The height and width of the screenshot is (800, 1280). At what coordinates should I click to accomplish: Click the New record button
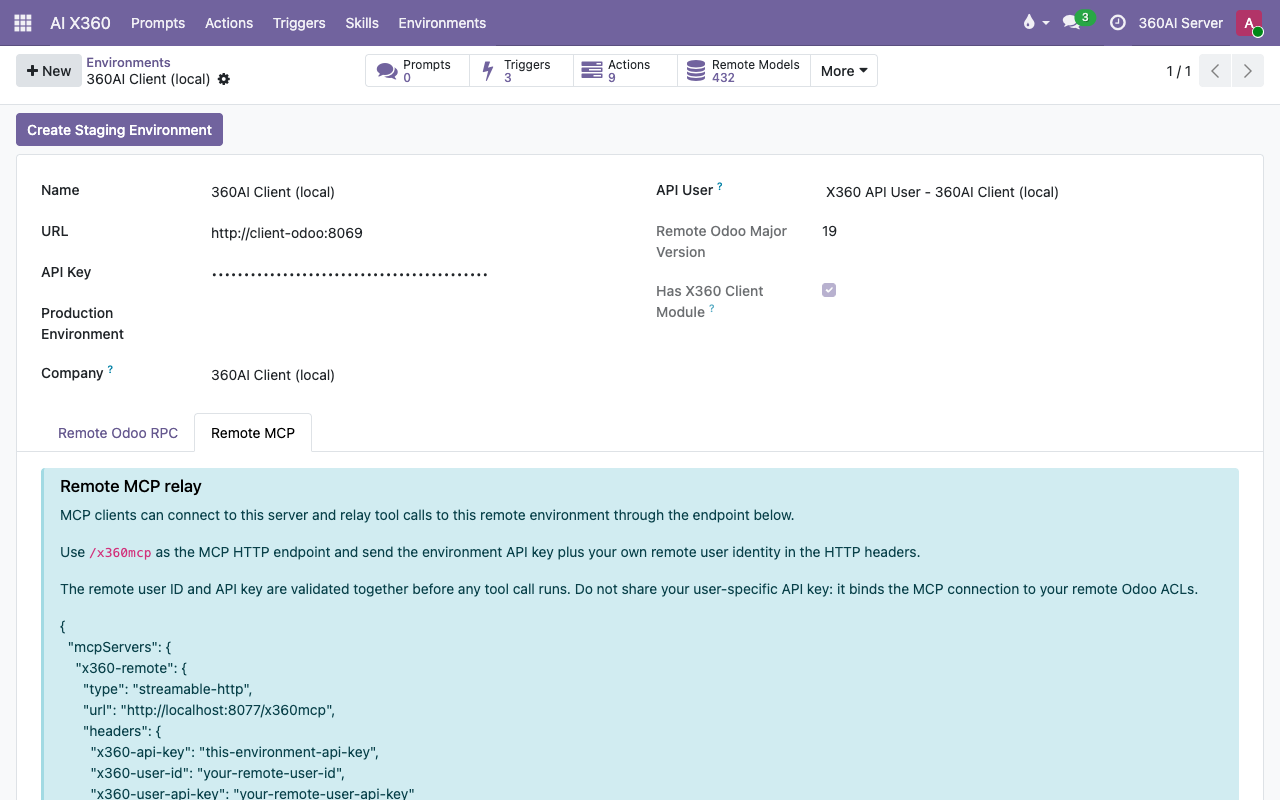tap(49, 71)
